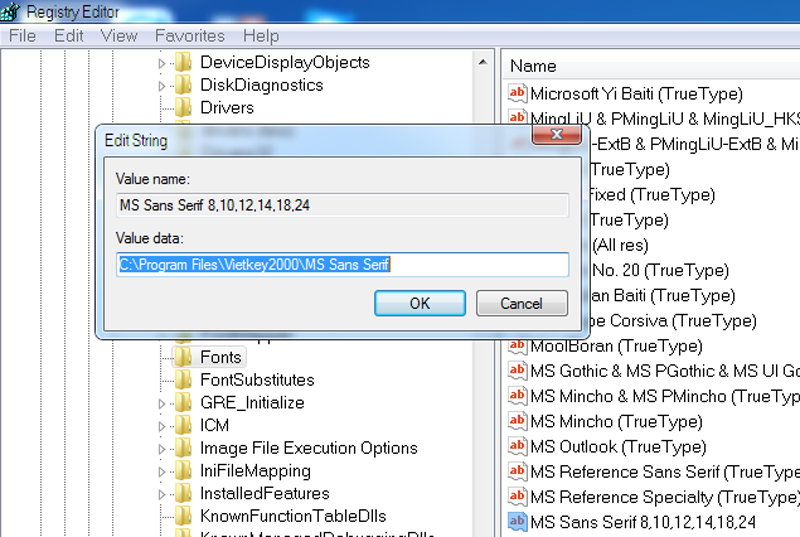
Task: Select the FontSubstitutes folder icon
Action: point(184,380)
